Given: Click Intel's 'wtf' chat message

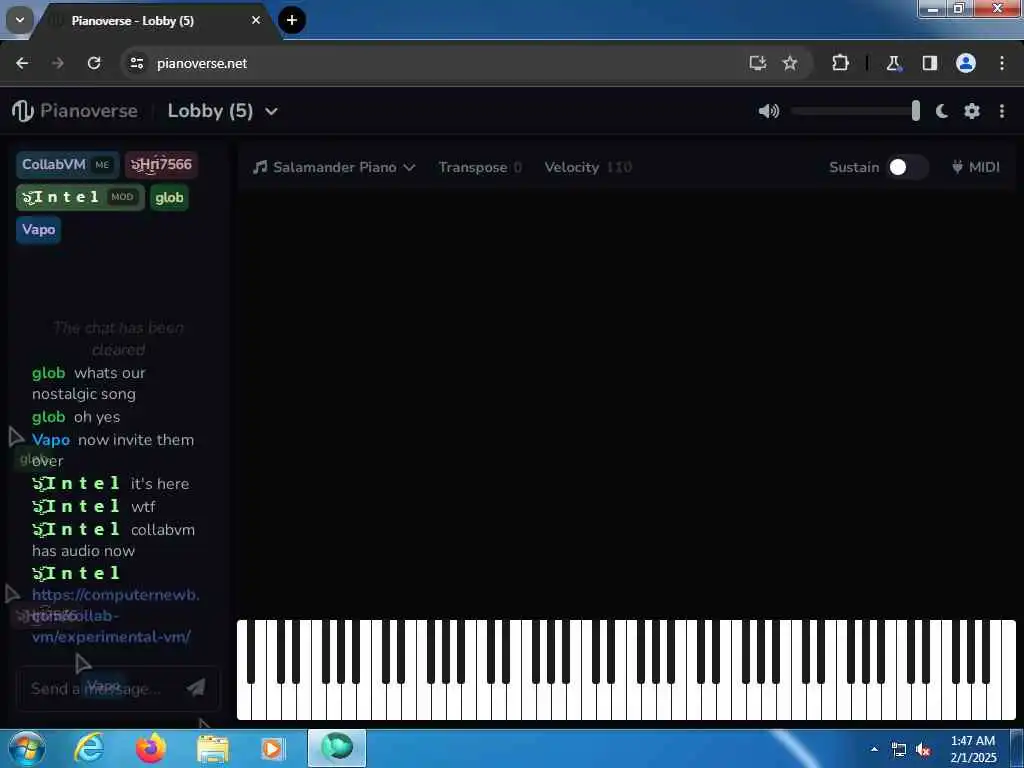Looking at the screenshot, I should point(143,506).
